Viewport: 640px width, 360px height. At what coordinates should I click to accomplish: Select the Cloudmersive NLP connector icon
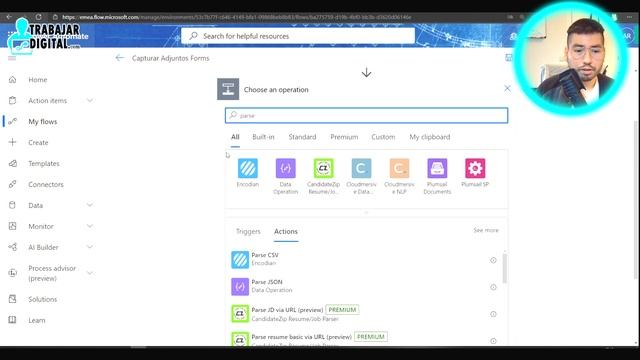399,168
